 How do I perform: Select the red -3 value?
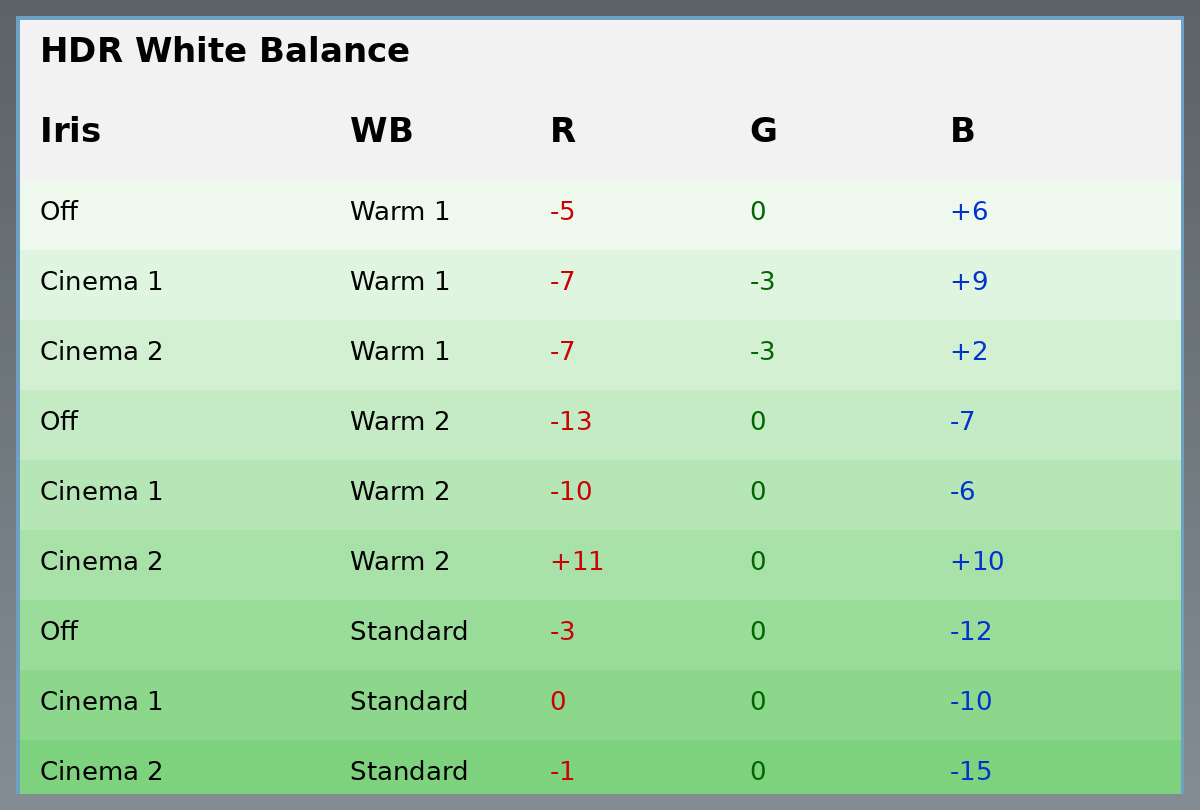click(x=562, y=633)
